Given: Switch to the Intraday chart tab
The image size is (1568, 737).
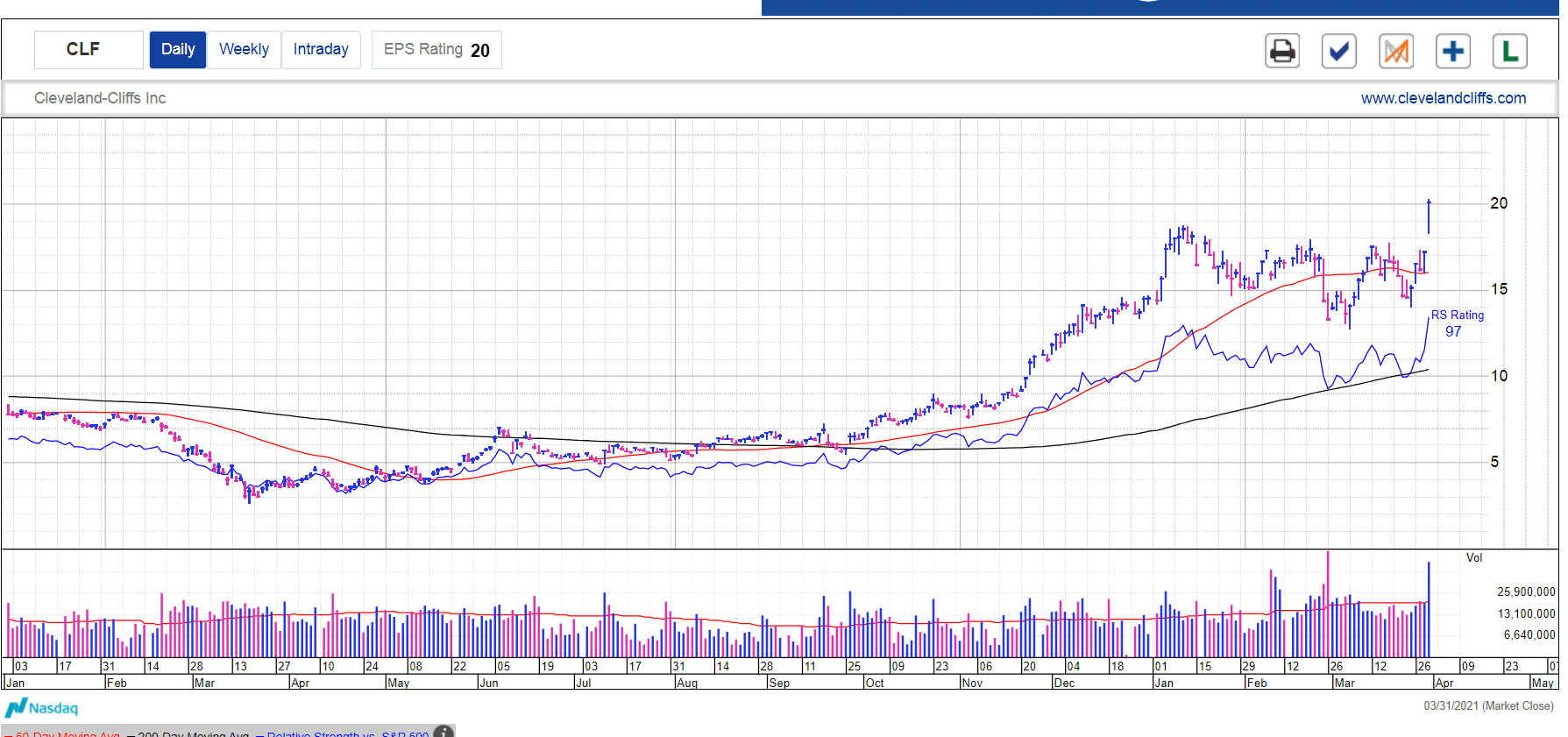Looking at the screenshot, I should pyautogui.click(x=321, y=50).
